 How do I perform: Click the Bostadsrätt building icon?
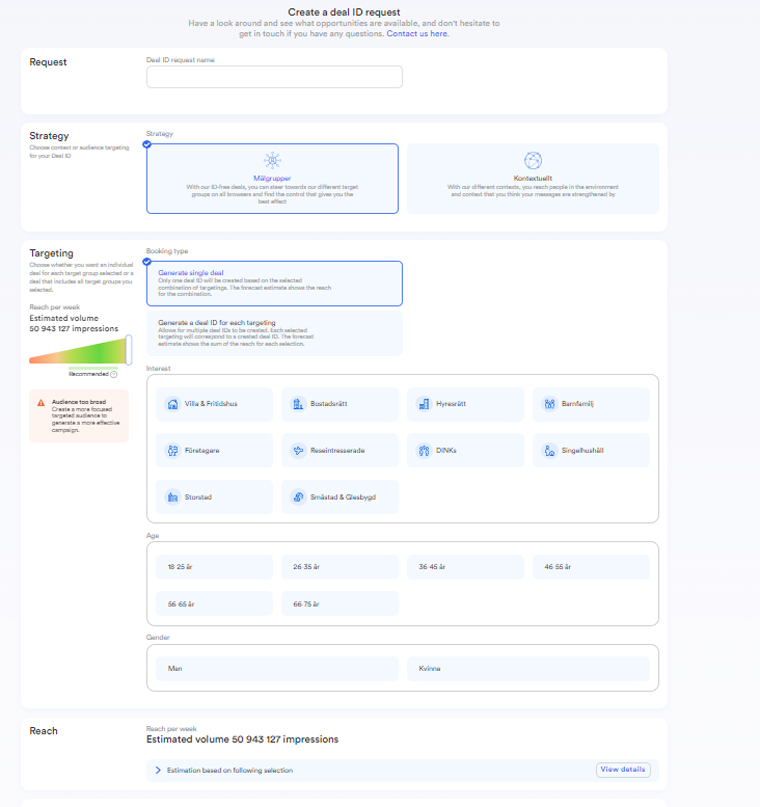pyautogui.click(x=298, y=404)
